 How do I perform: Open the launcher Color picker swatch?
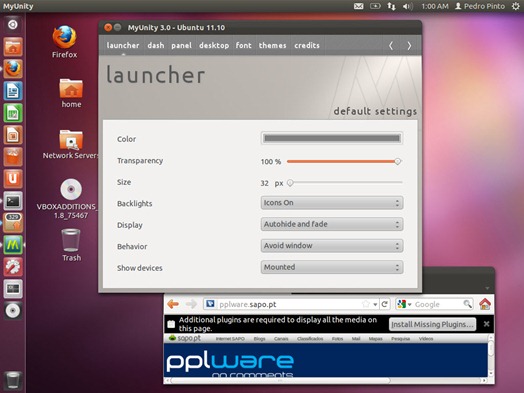tap(332, 138)
